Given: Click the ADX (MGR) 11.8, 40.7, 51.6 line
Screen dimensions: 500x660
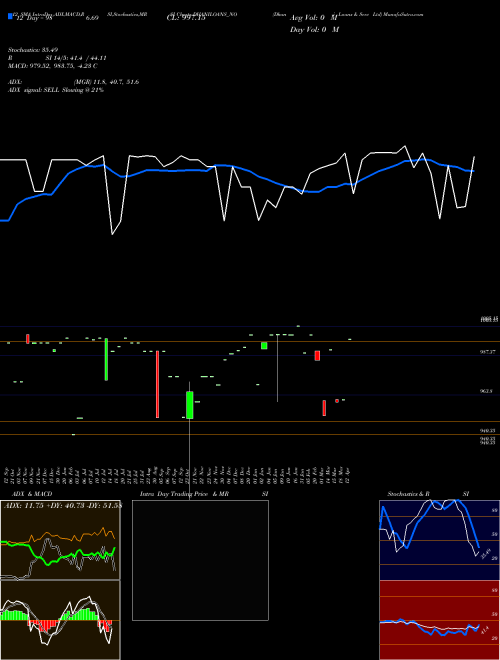Looking at the screenshot, I should 74,82.
